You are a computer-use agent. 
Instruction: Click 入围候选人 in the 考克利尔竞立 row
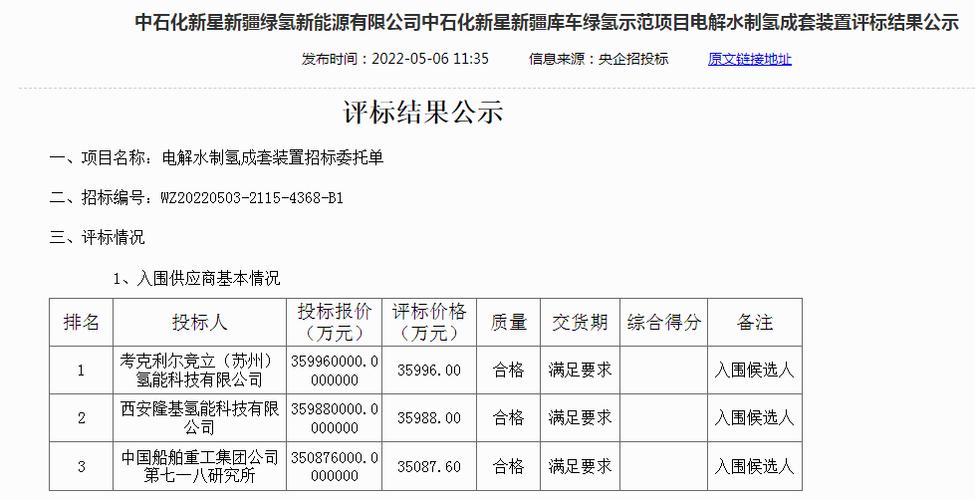coord(755,370)
